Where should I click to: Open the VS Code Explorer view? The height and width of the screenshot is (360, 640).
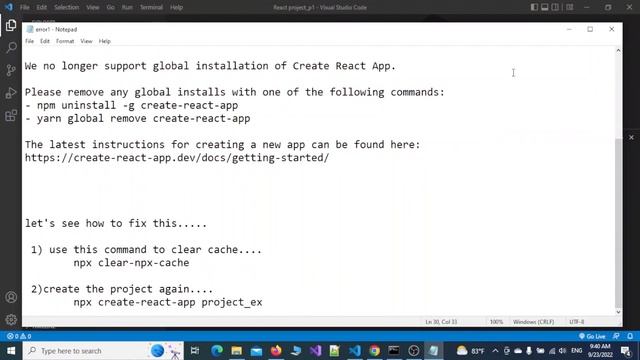point(11,25)
